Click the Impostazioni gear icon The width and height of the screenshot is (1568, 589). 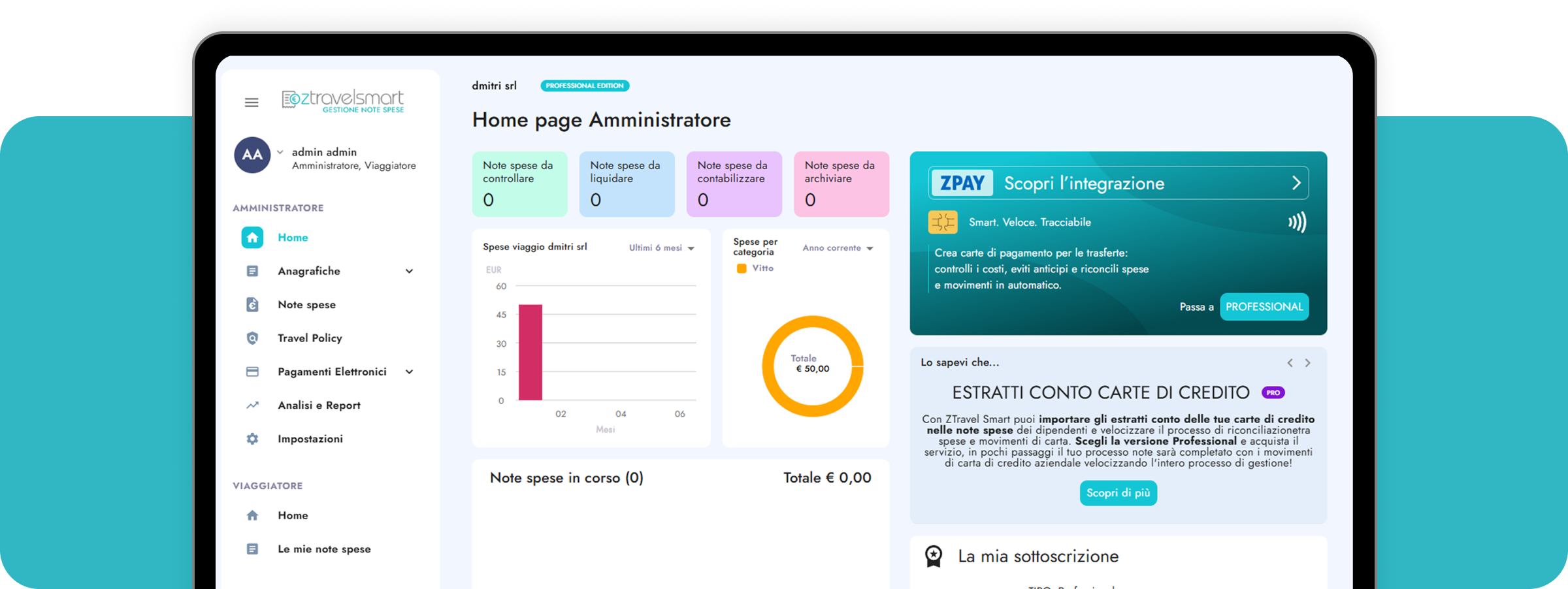(252, 439)
